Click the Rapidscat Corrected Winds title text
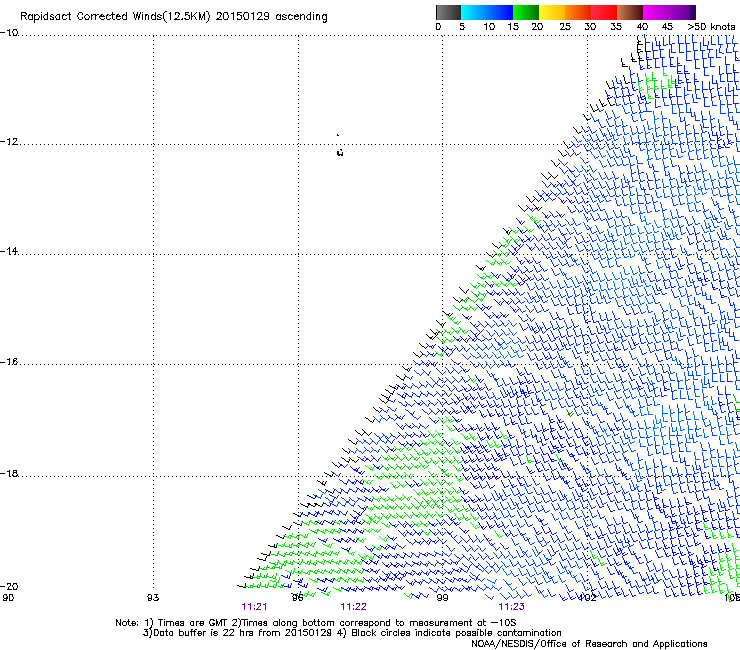This screenshot has height=650, width=740. [x=174, y=16]
